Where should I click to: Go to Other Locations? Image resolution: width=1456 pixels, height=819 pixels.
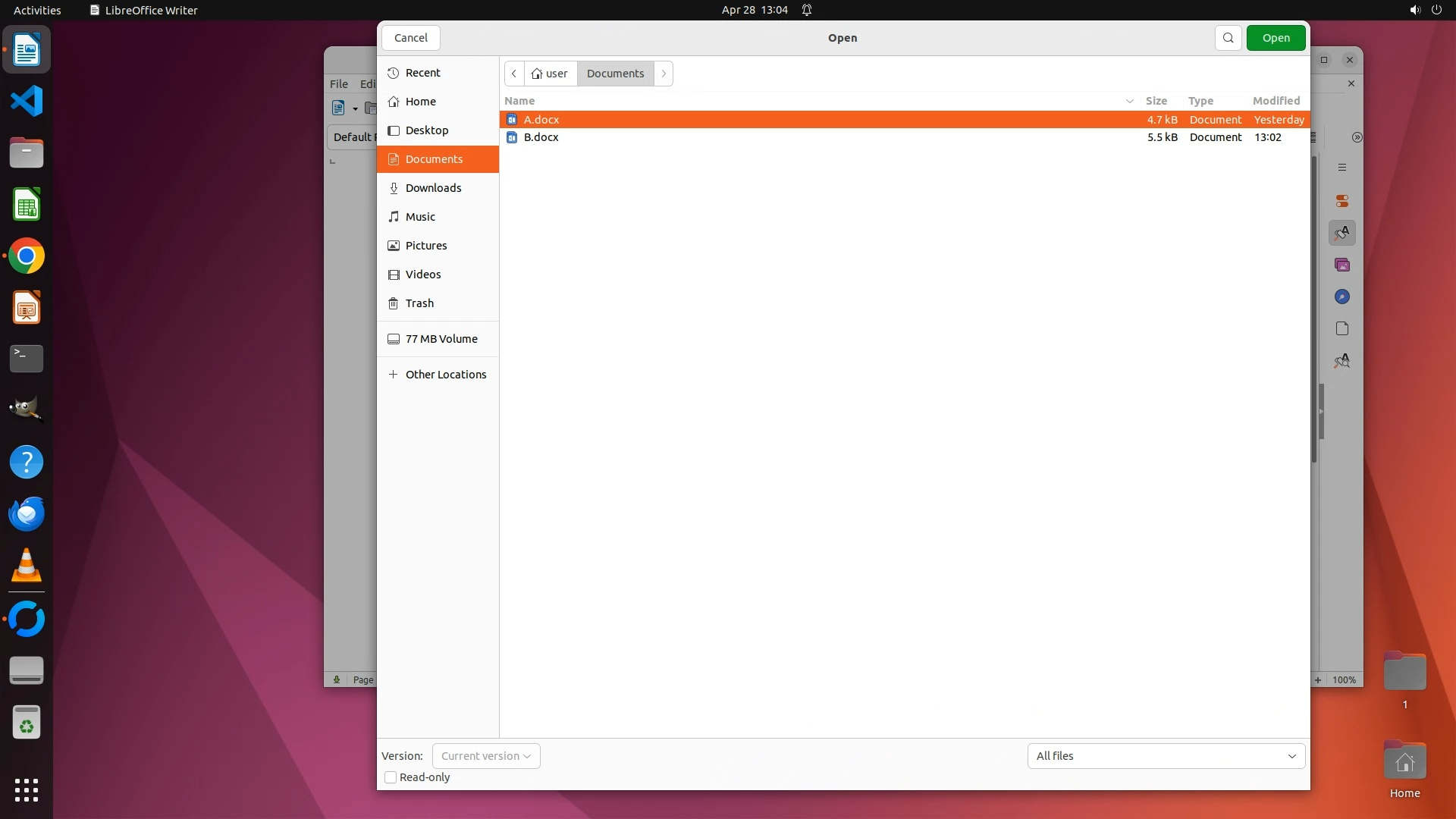click(x=445, y=375)
